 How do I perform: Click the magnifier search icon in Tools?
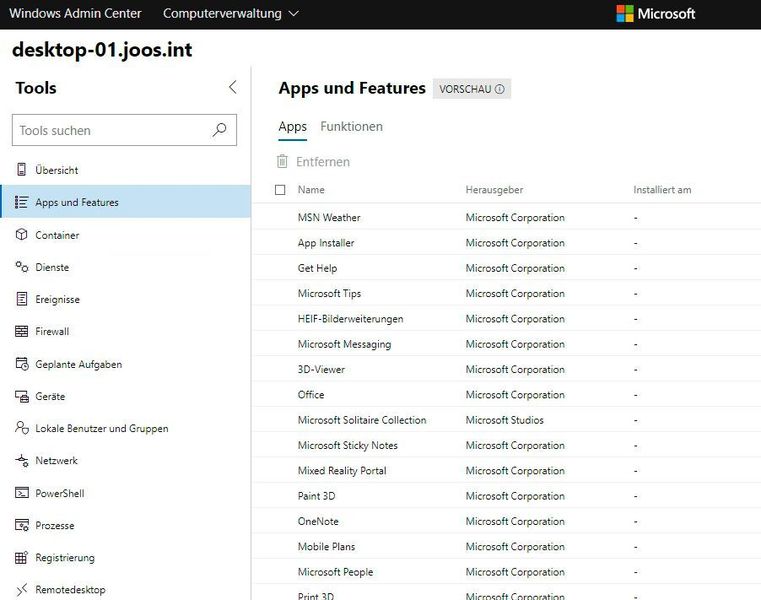click(x=219, y=130)
